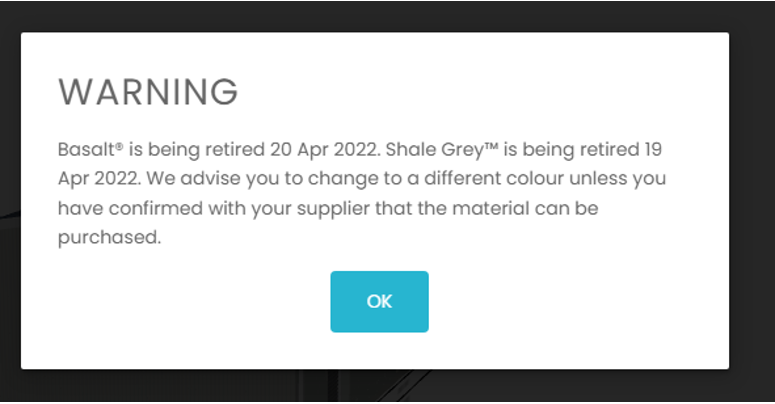Click dark backdrop right of the dialog
This screenshot has height=404, width=775.
(x=752, y=200)
